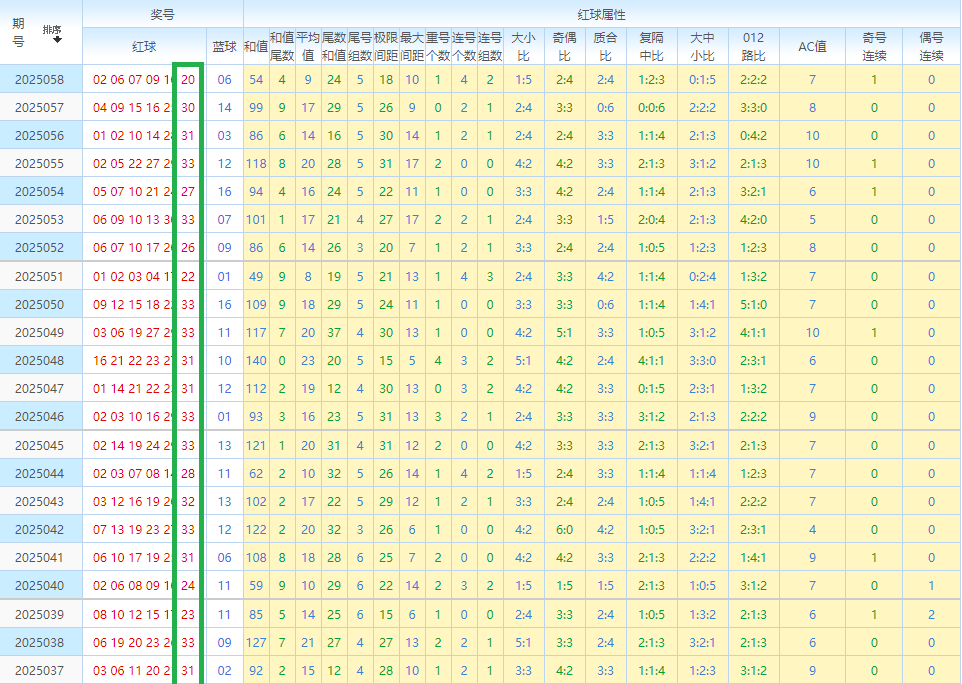
Task: Select the 红球 column header
Action: 144,46
